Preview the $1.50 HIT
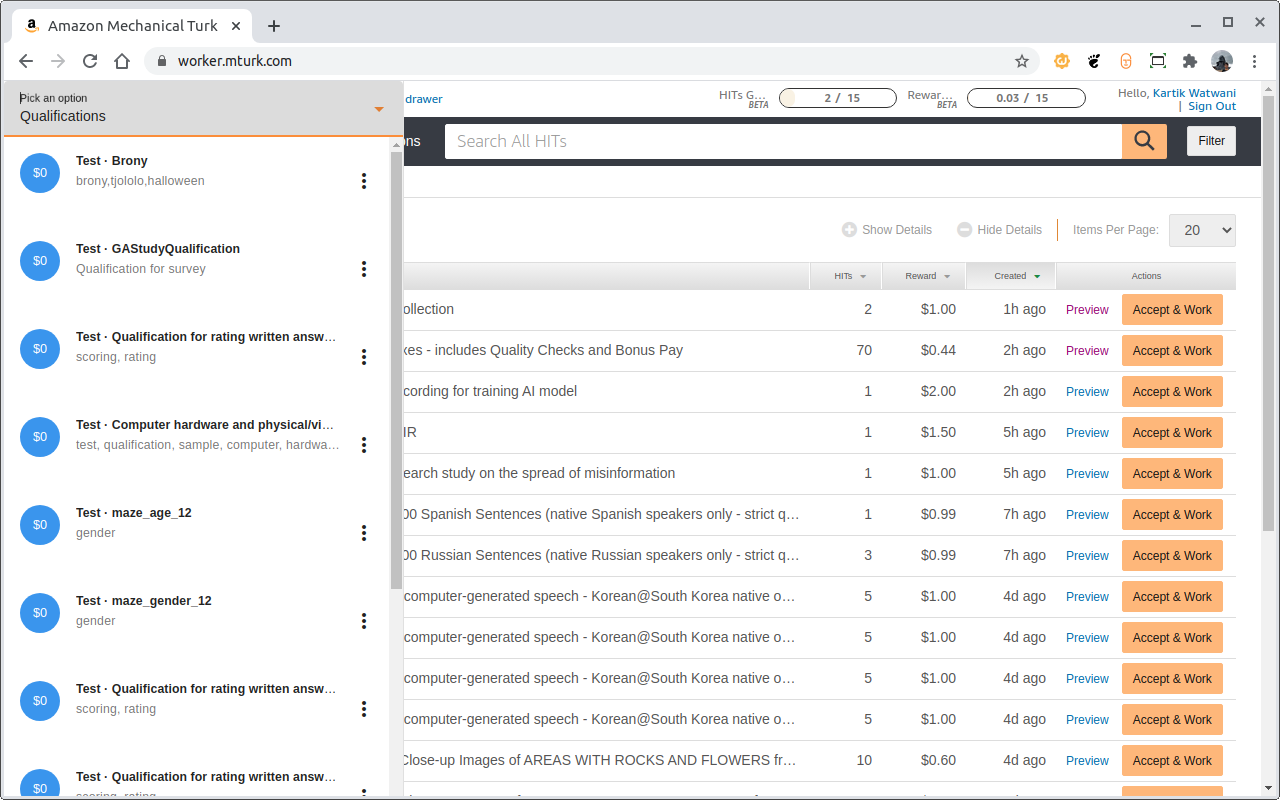Image resolution: width=1280 pixels, height=800 pixels. pyautogui.click(x=1087, y=433)
